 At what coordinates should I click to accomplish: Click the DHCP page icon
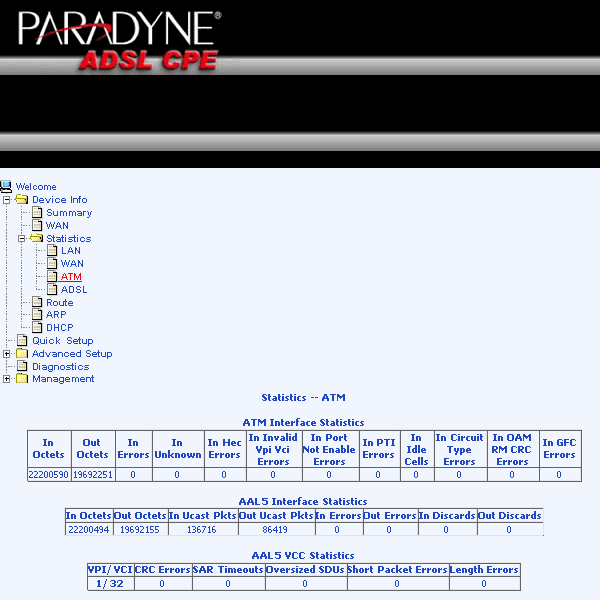(x=37, y=328)
